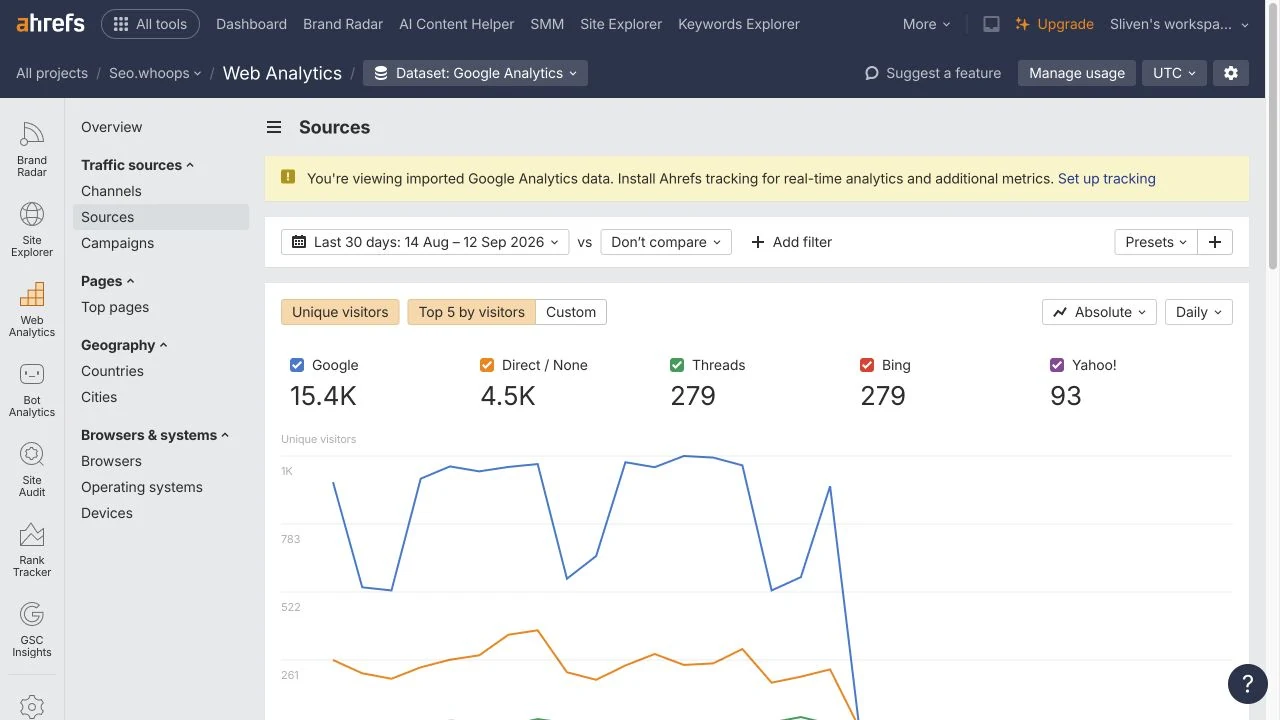Open Site Explorer sidebar icon
Viewport: 1280px width, 720px height.
pos(32,229)
